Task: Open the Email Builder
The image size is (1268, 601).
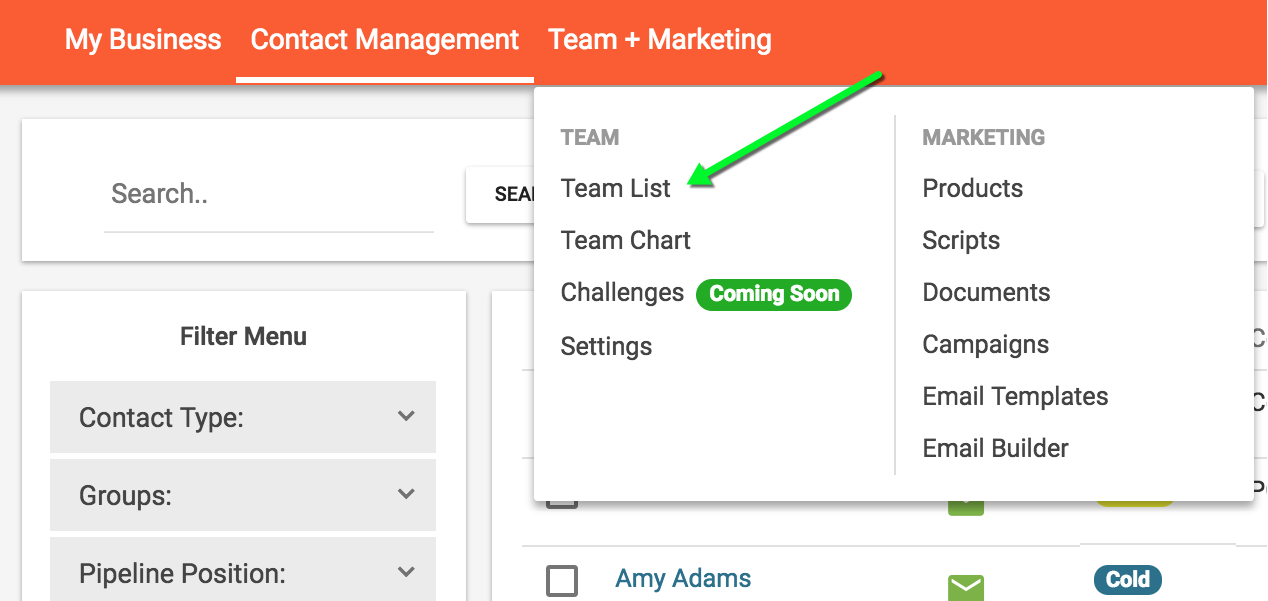Action: pyautogui.click(x=994, y=448)
